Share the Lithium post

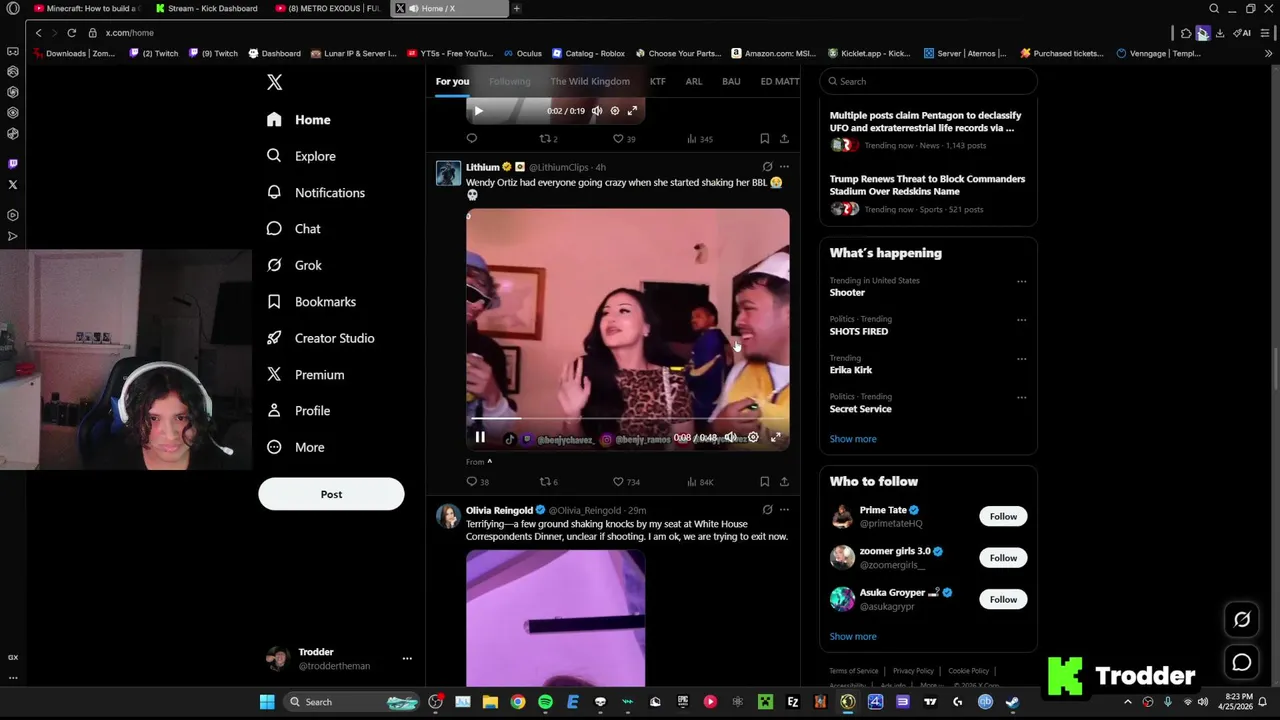click(x=784, y=482)
